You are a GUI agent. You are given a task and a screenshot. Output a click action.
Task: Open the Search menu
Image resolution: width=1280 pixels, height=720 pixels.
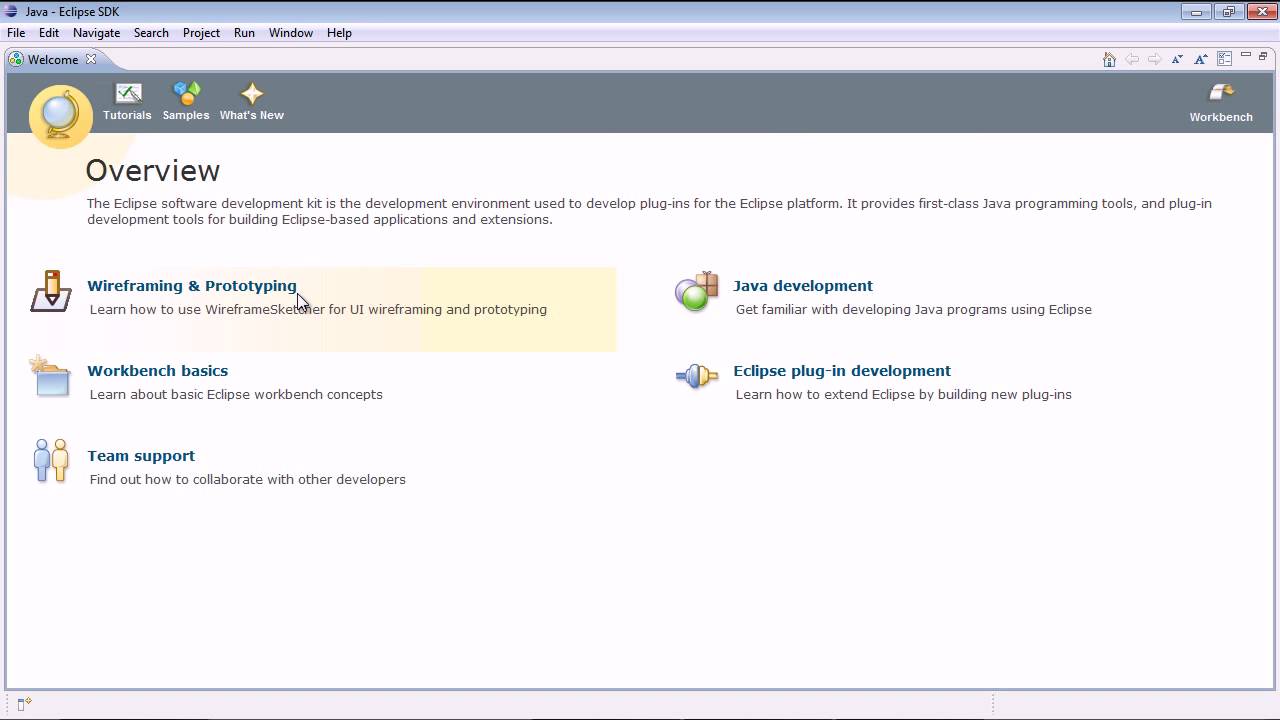click(151, 33)
